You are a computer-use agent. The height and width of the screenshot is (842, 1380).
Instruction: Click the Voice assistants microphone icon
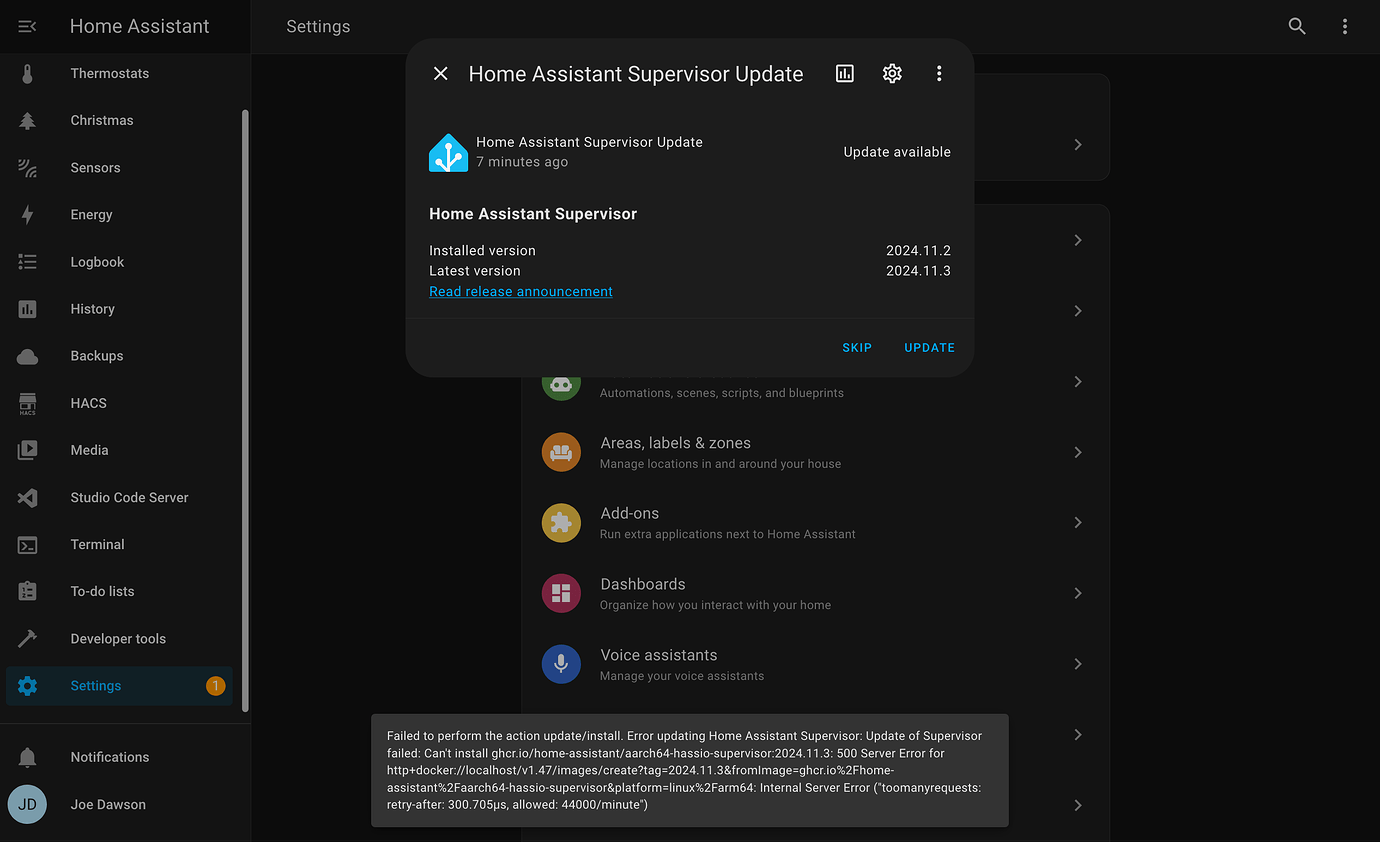[x=561, y=663]
